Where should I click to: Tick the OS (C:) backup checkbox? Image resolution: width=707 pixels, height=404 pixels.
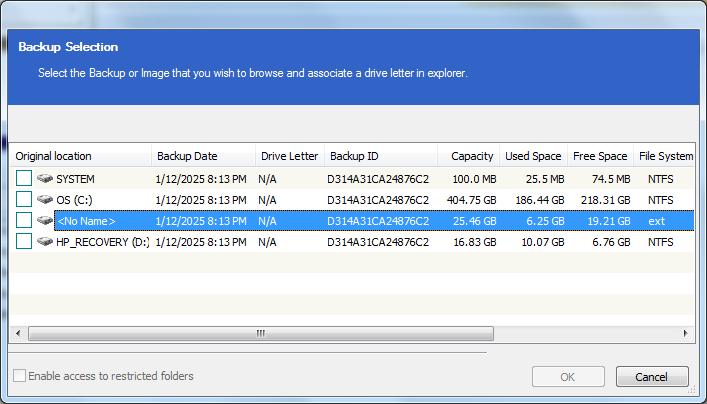24,200
